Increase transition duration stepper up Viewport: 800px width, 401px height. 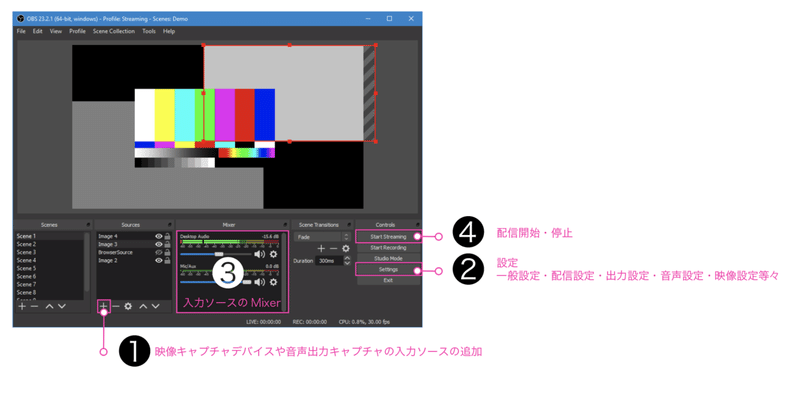click(347, 258)
